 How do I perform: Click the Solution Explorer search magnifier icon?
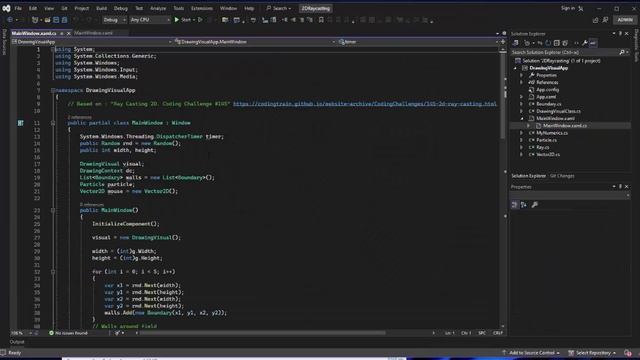(622, 52)
